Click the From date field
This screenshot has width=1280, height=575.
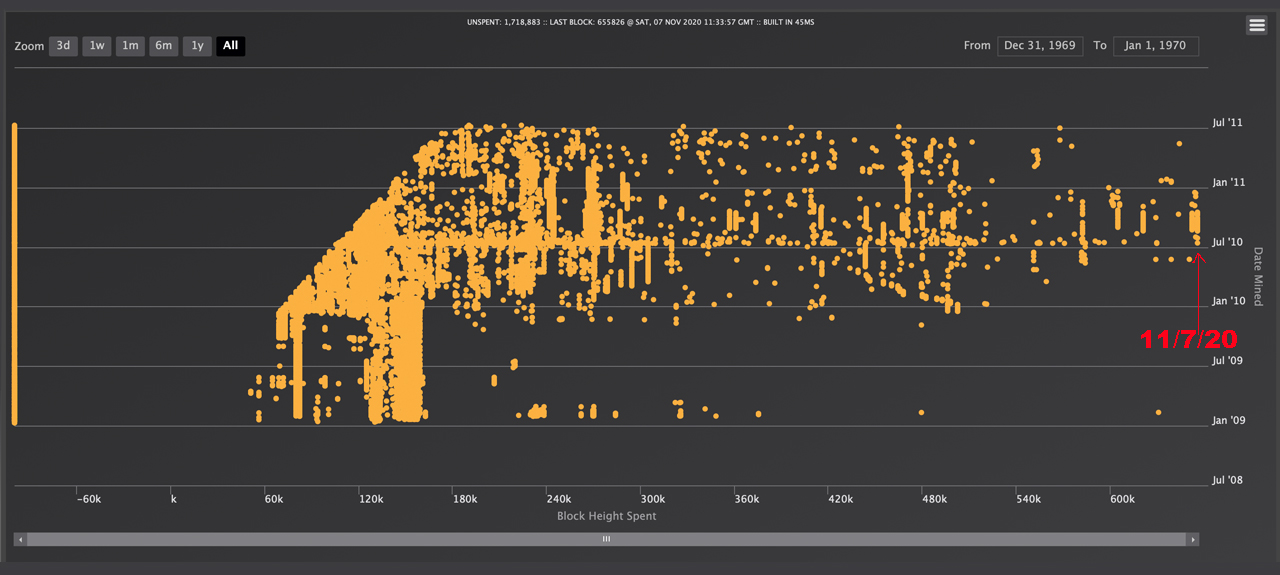coord(1040,46)
